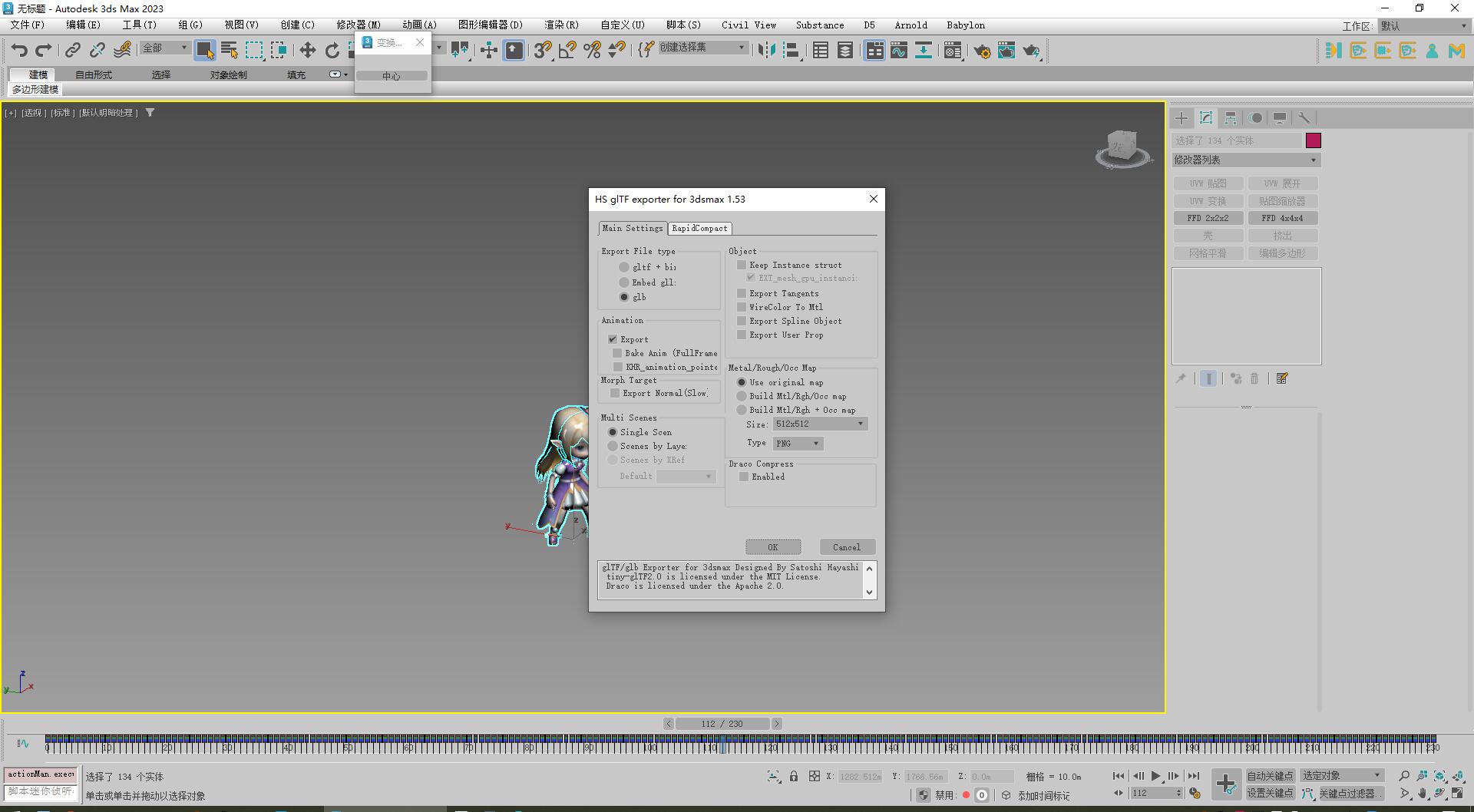Switch to the RapidCompact tab

pos(699,228)
